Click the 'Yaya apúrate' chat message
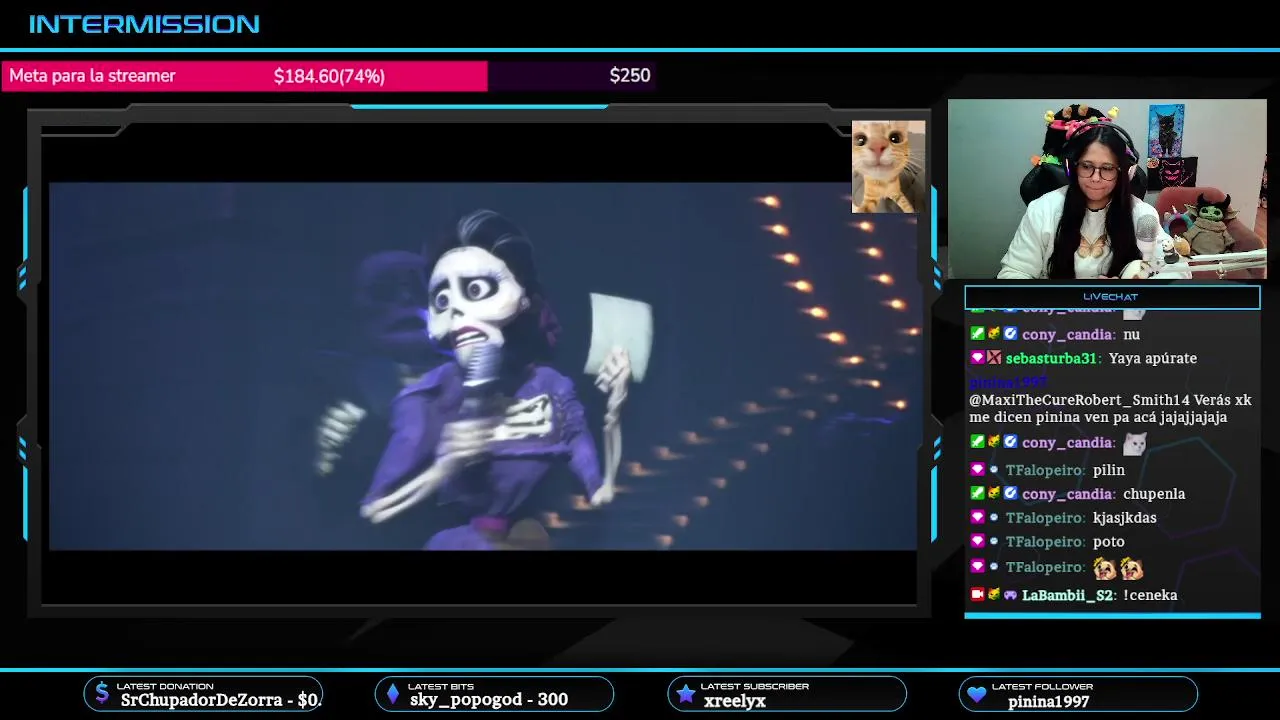The width and height of the screenshot is (1280, 720). tap(1153, 358)
